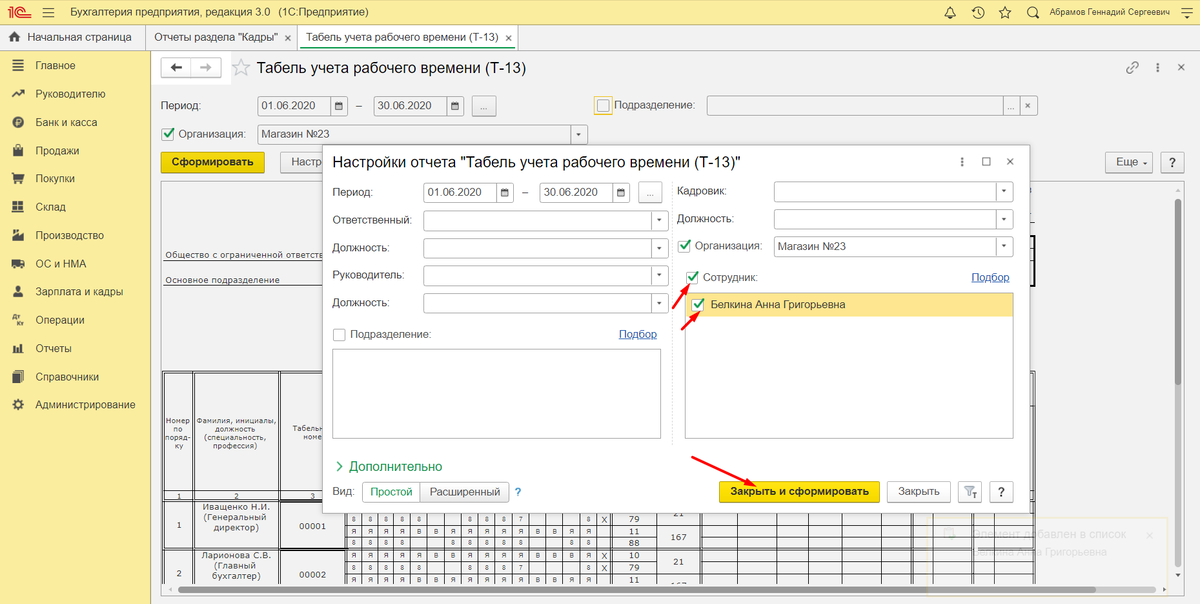Click Отчеты chart icon in sidebar
This screenshot has height=604, width=1200.
17,349
